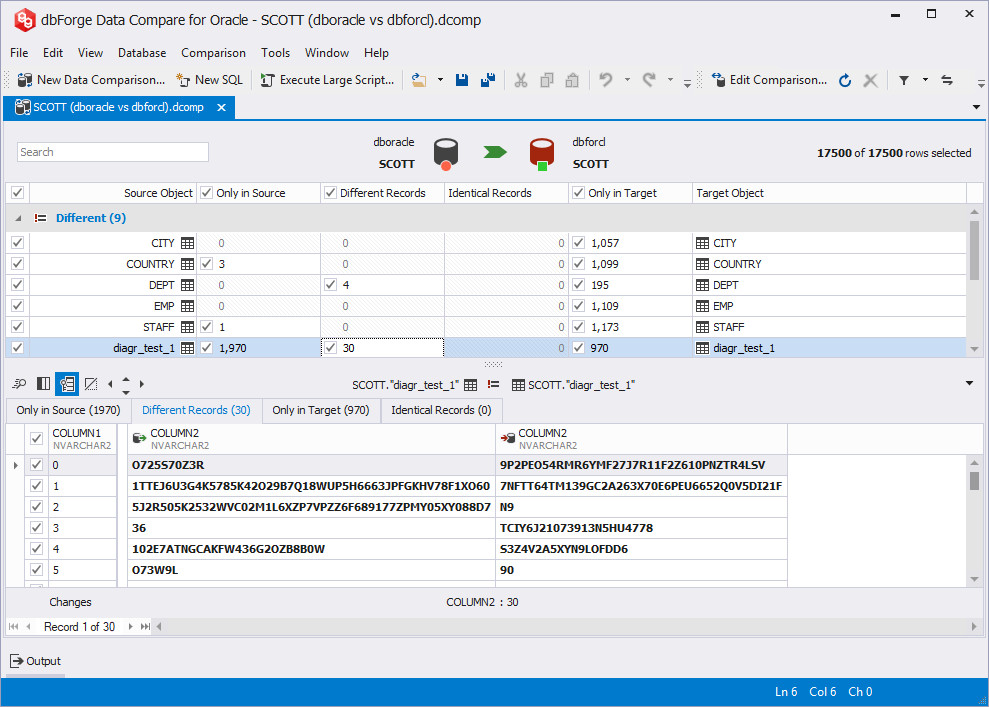Open the document tabs list dropdown
The width and height of the screenshot is (989, 707).
tap(976, 107)
